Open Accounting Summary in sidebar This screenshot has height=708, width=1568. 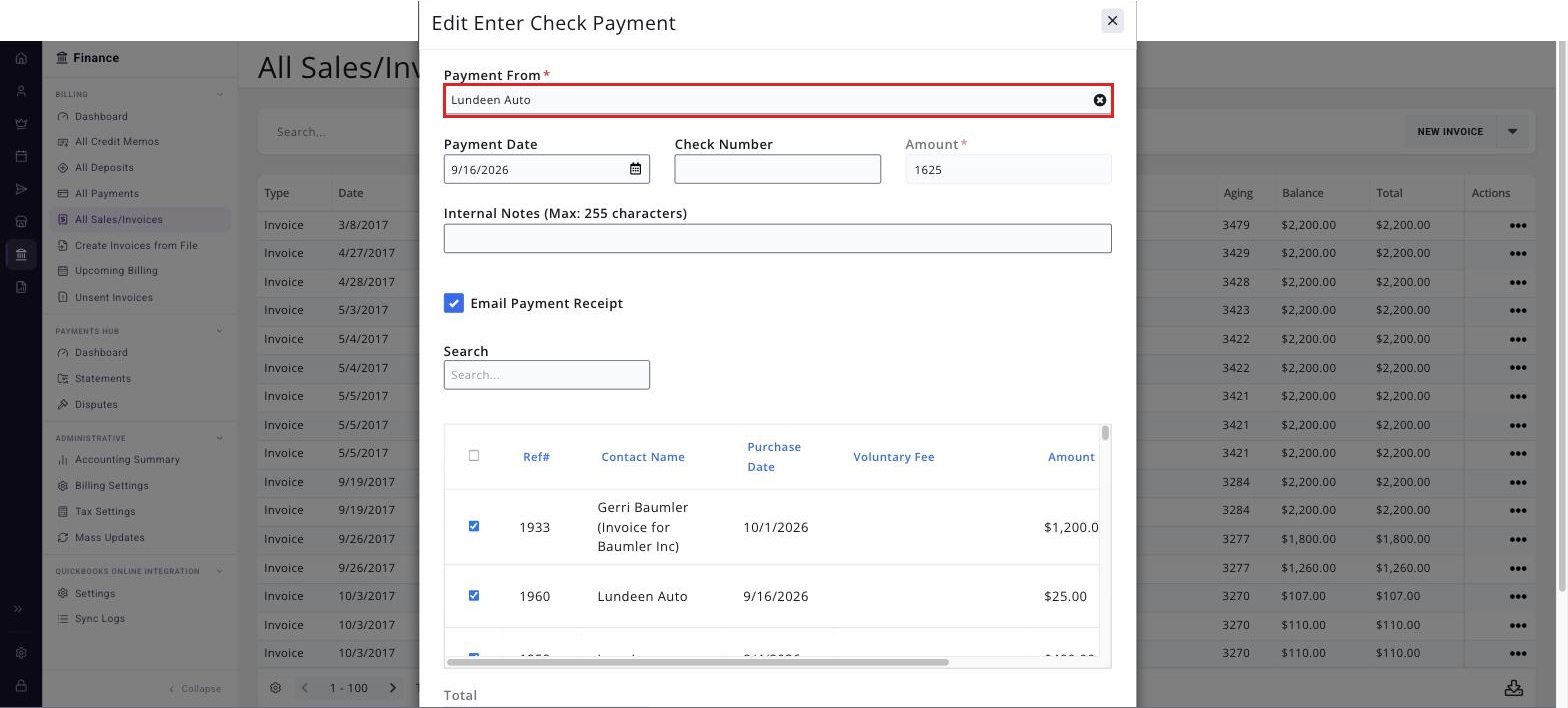[x=127, y=460]
